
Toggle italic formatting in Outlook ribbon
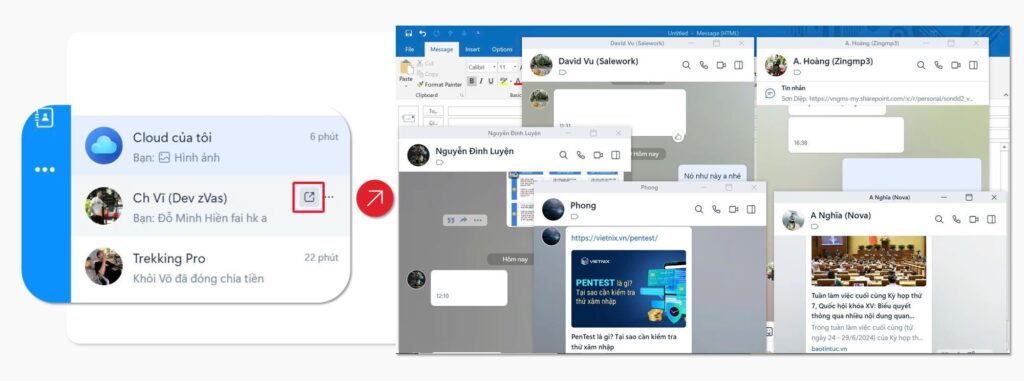click(481, 81)
